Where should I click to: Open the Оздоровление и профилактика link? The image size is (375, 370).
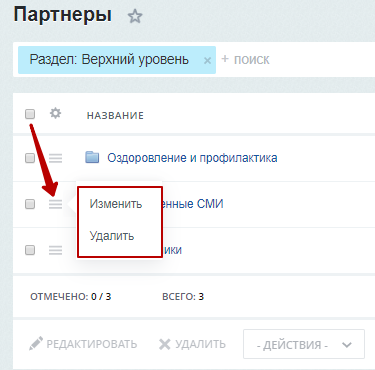click(x=192, y=158)
